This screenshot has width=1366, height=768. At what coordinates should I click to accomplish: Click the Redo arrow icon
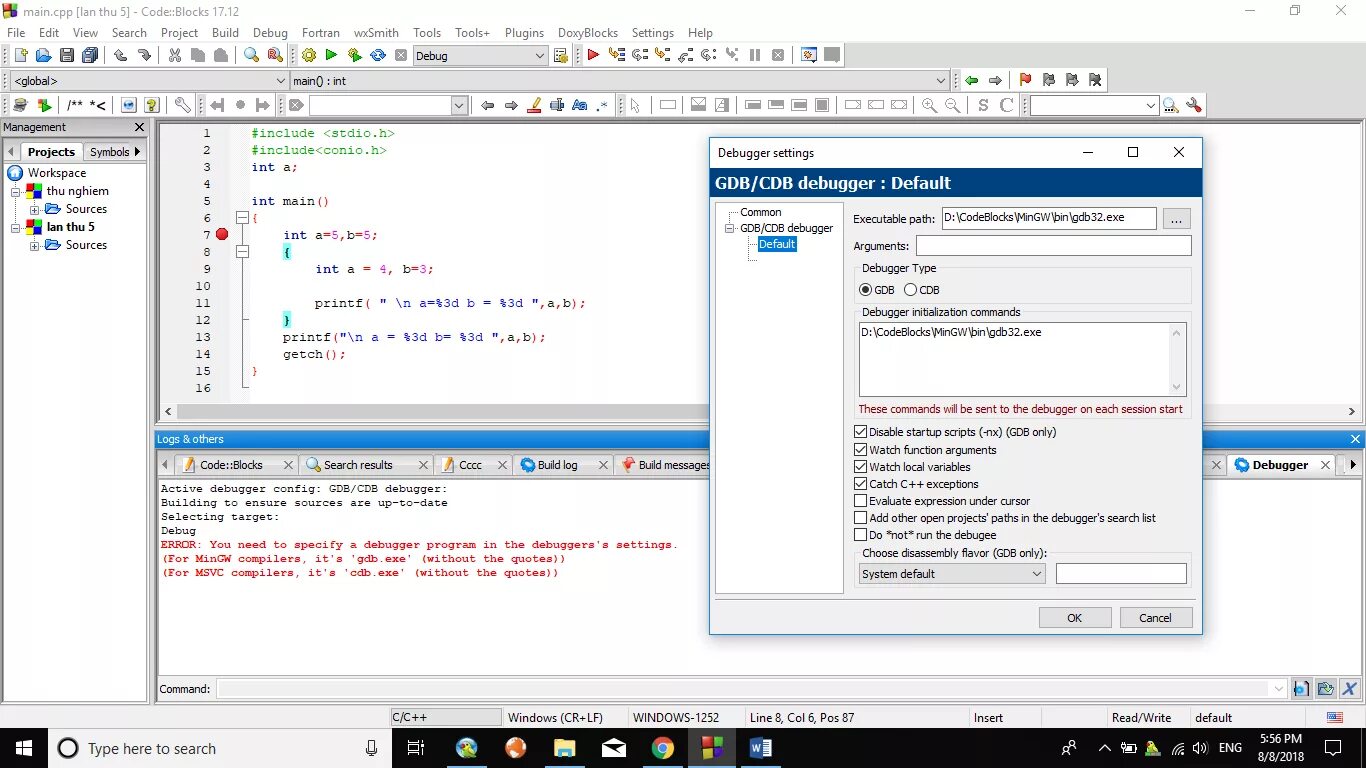click(144, 56)
